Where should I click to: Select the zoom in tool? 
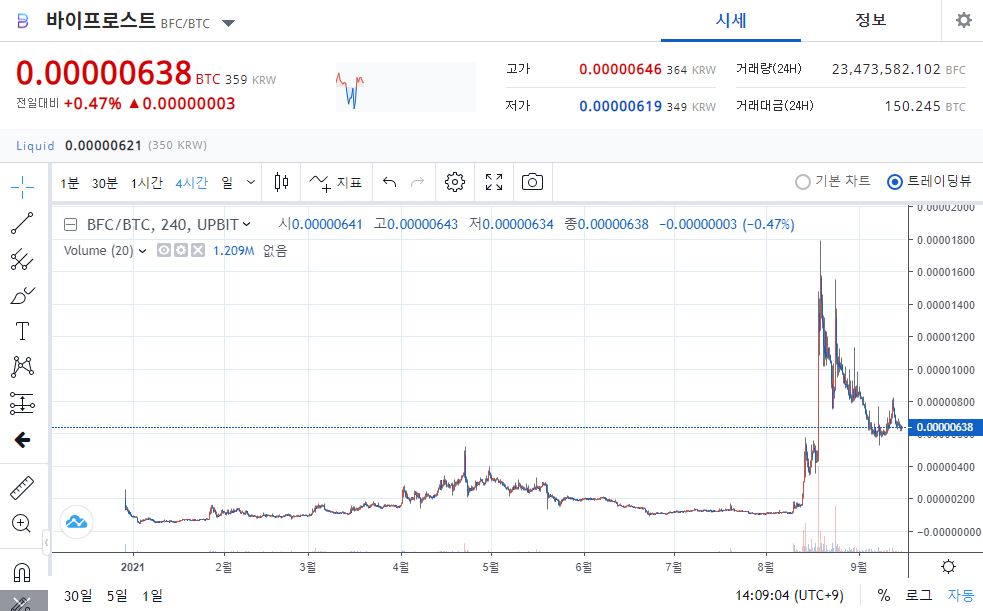point(21,523)
